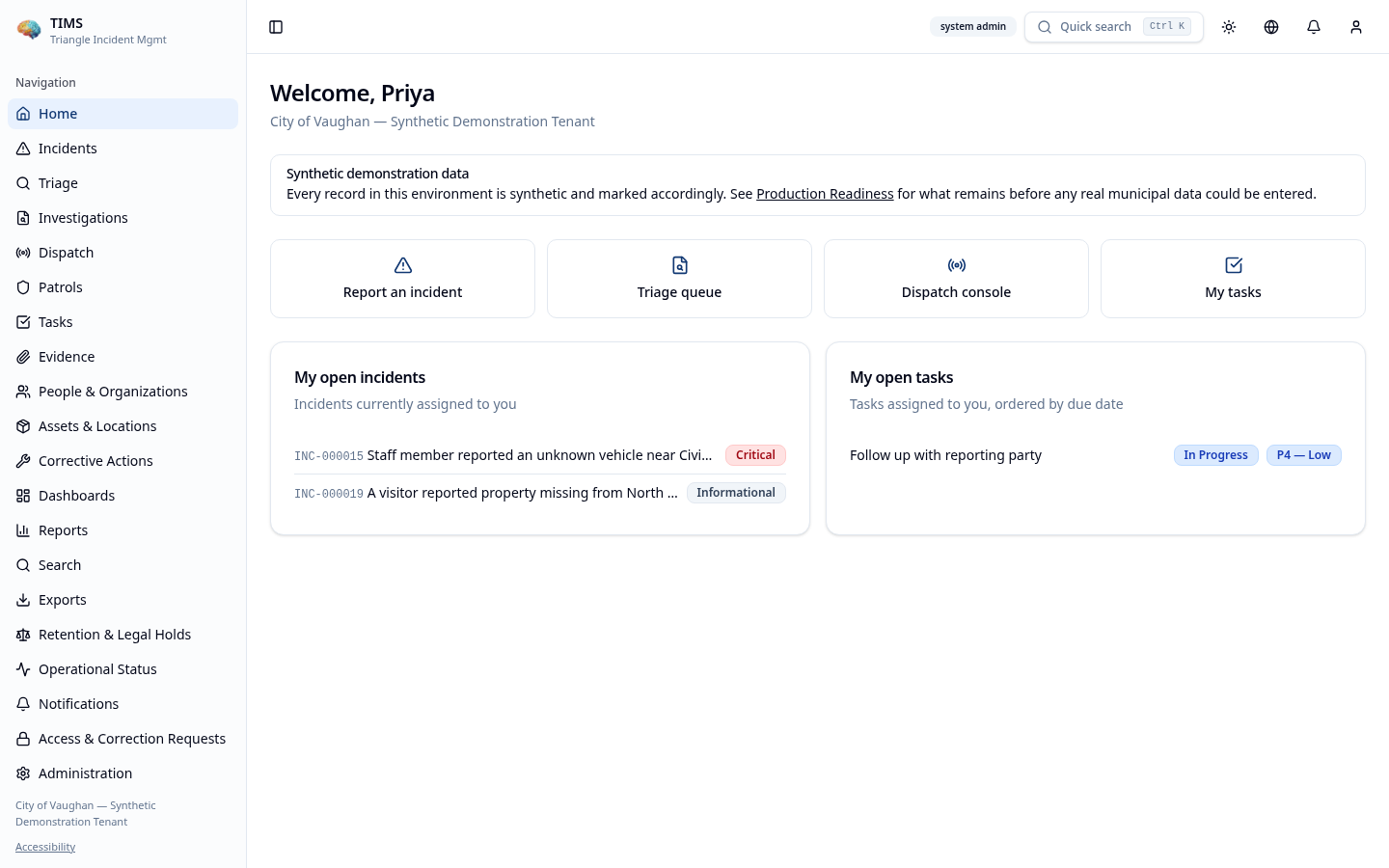Click the Critical severity badge
The width and height of the screenshot is (1389, 868).
pyautogui.click(x=755, y=455)
